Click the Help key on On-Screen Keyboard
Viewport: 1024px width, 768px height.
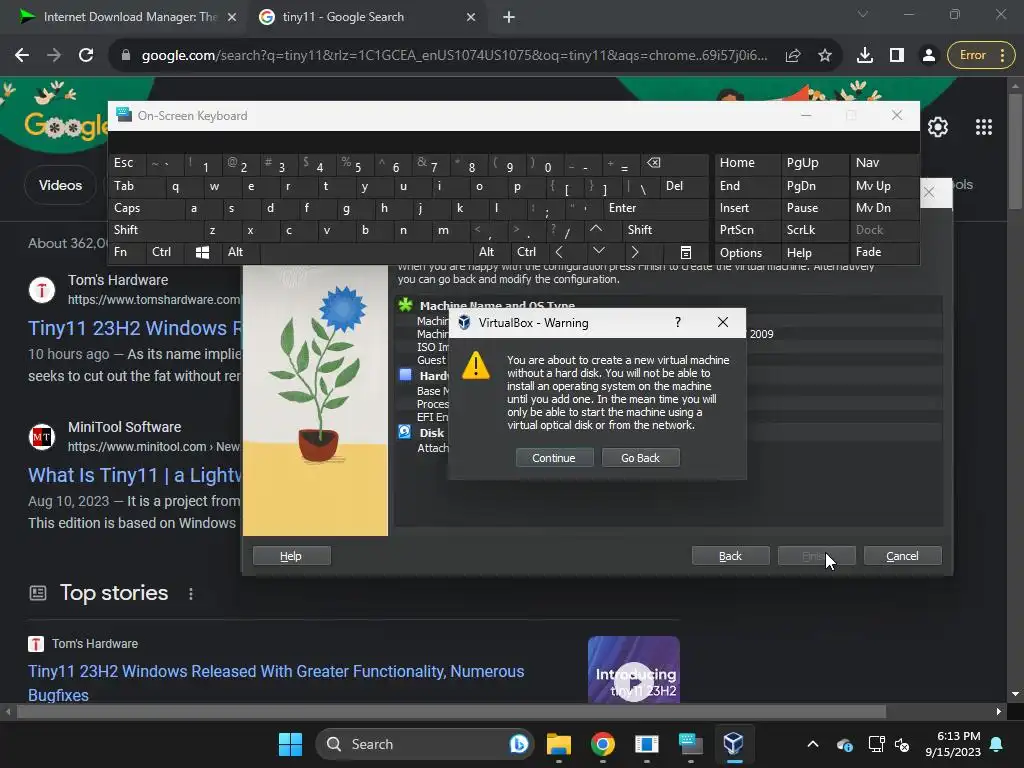[x=813, y=253]
